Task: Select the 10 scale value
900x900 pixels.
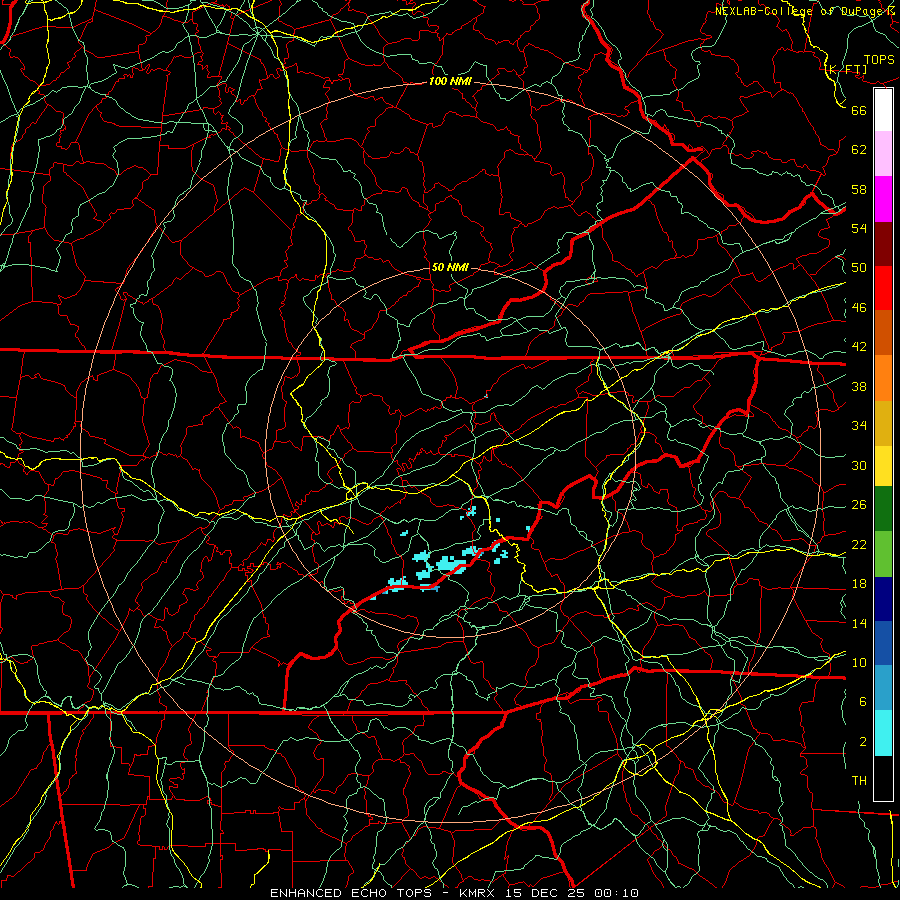Action: click(859, 662)
